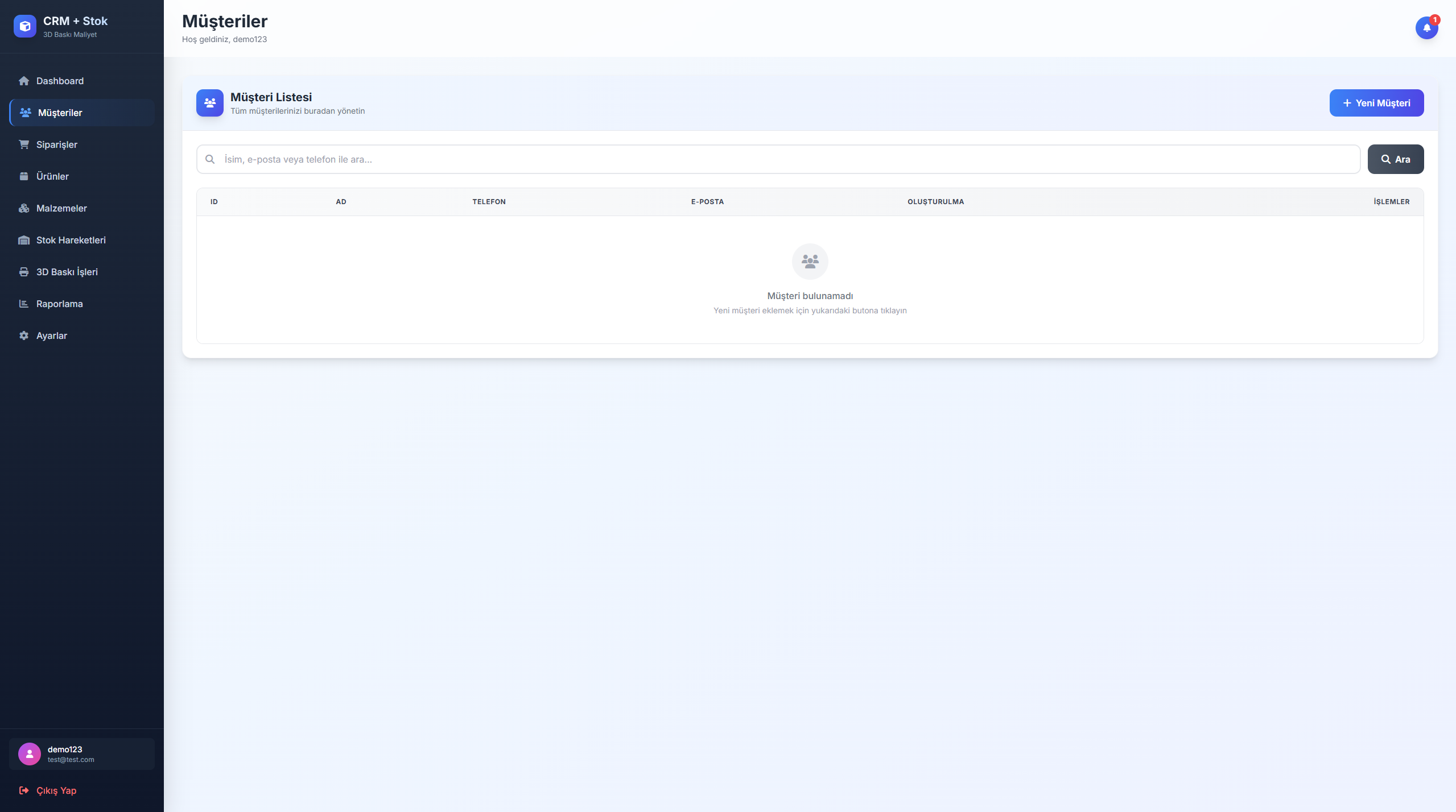Click the demo123 user avatar
Image resolution: width=1456 pixels, height=812 pixels.
tap(30, 754)
